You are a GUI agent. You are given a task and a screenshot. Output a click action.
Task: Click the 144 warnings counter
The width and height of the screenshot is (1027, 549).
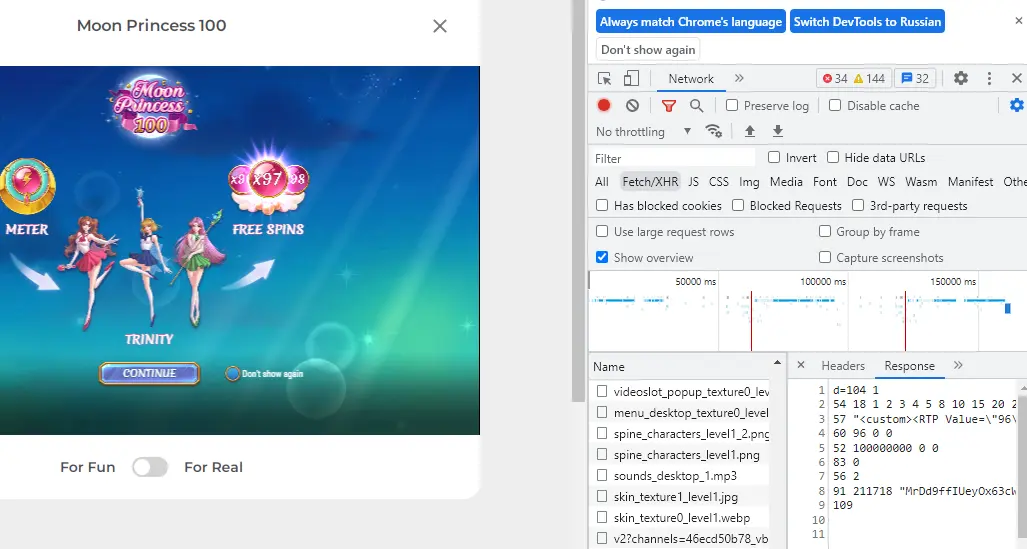[x=869, y=79]
